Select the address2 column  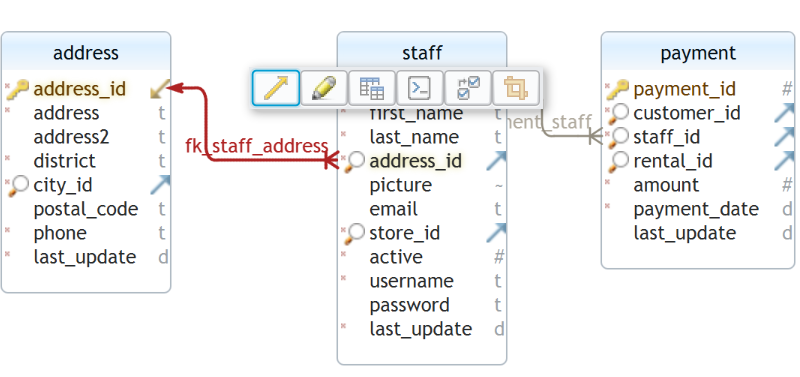[x=71, y=137]
